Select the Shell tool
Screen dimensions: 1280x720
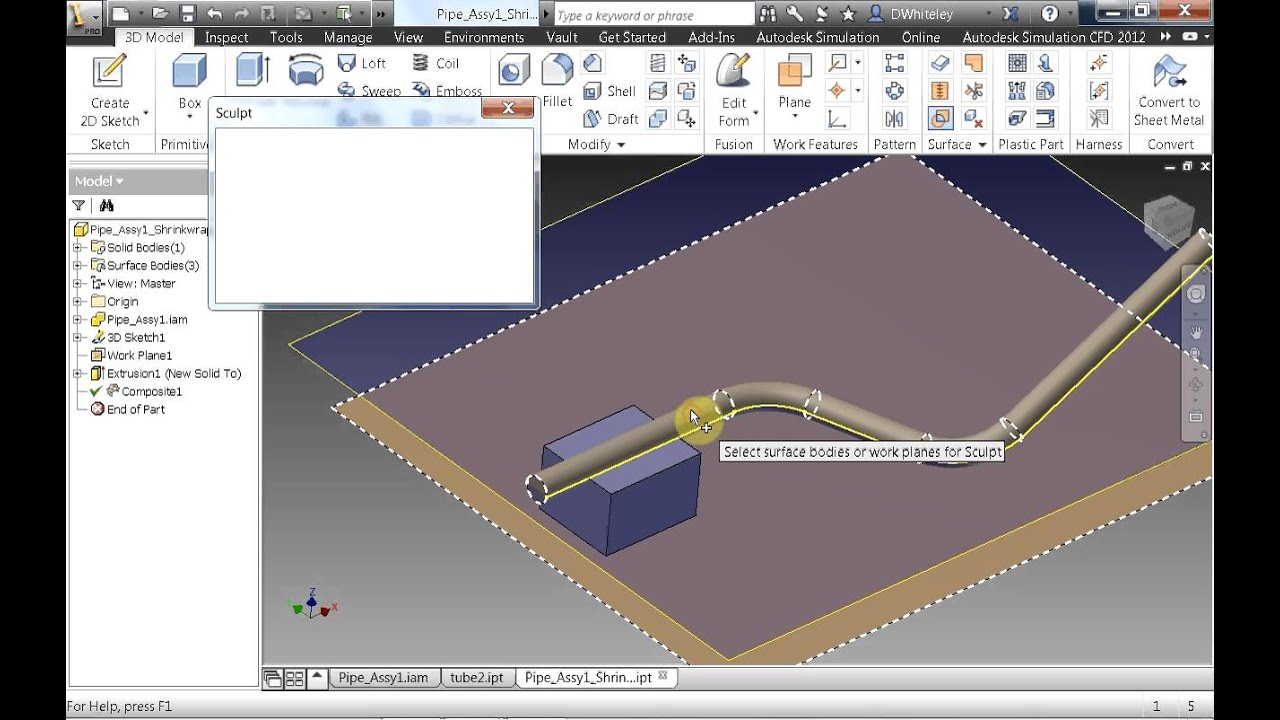[608, 91]
